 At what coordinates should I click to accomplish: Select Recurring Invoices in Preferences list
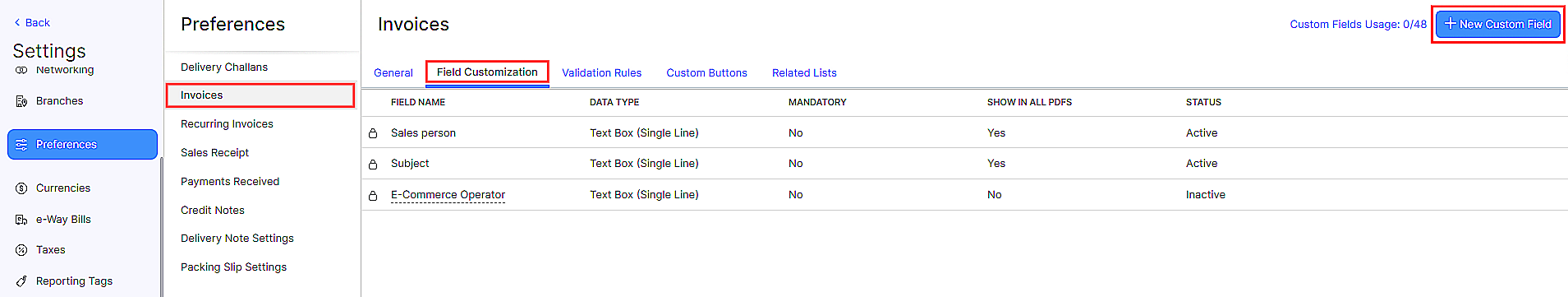[x=227, y=124]
